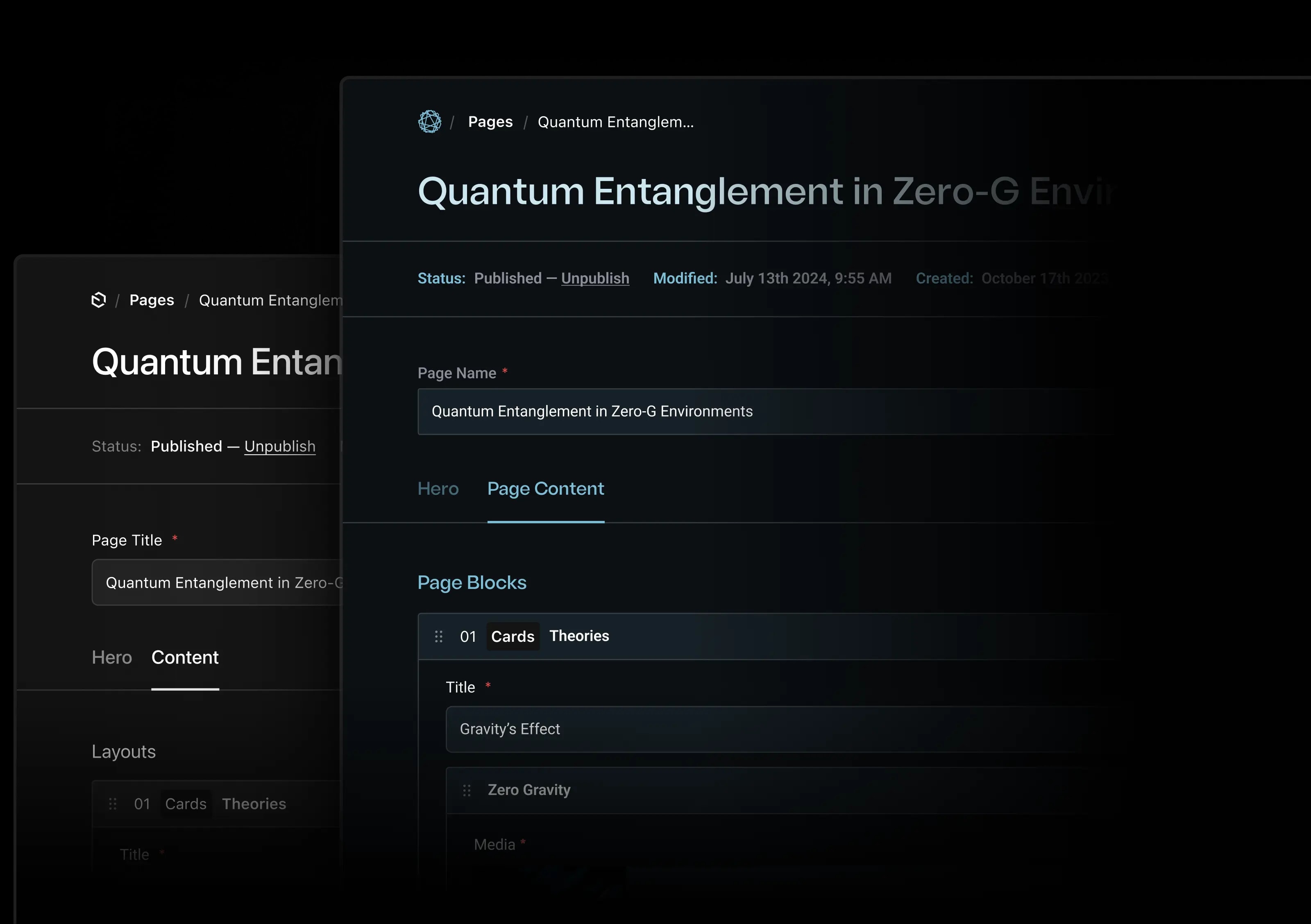Click the Theories label on block 01

click(579, 636)
